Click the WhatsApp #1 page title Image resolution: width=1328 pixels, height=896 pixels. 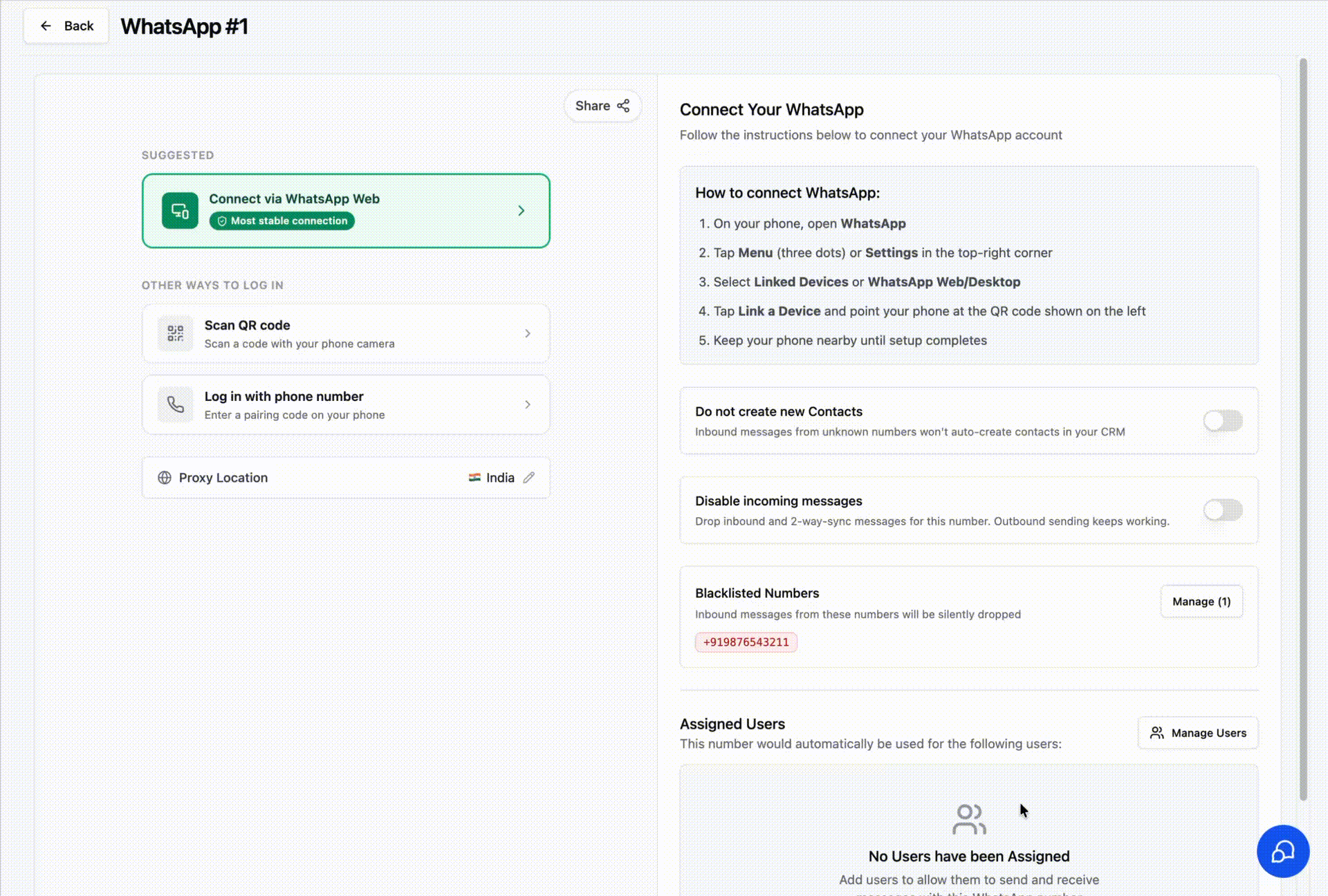[184, 26]
